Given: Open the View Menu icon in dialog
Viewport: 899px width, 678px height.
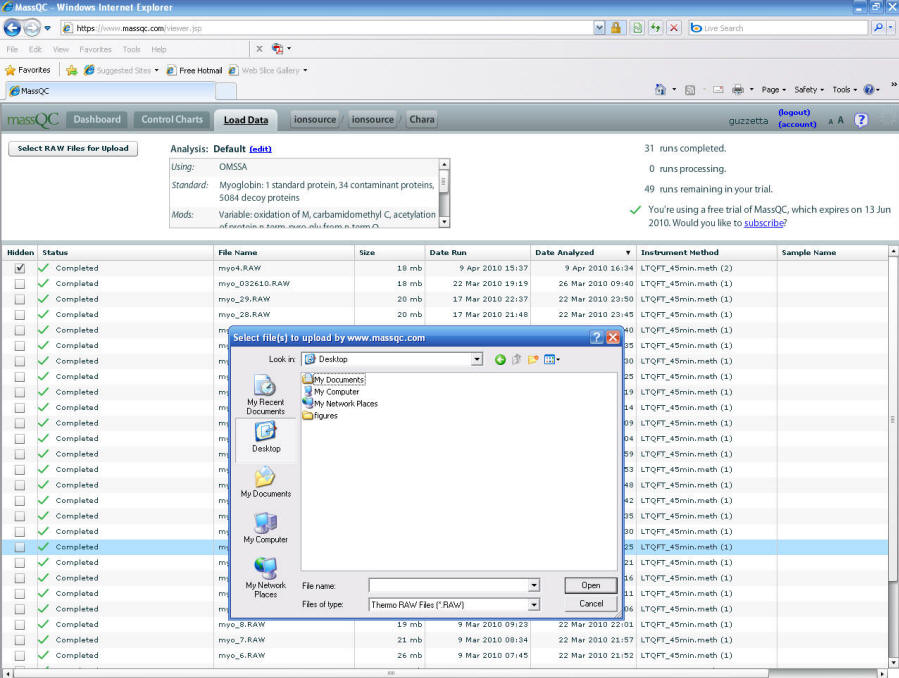Looking at the screenshot, I should tap(552, 359).
